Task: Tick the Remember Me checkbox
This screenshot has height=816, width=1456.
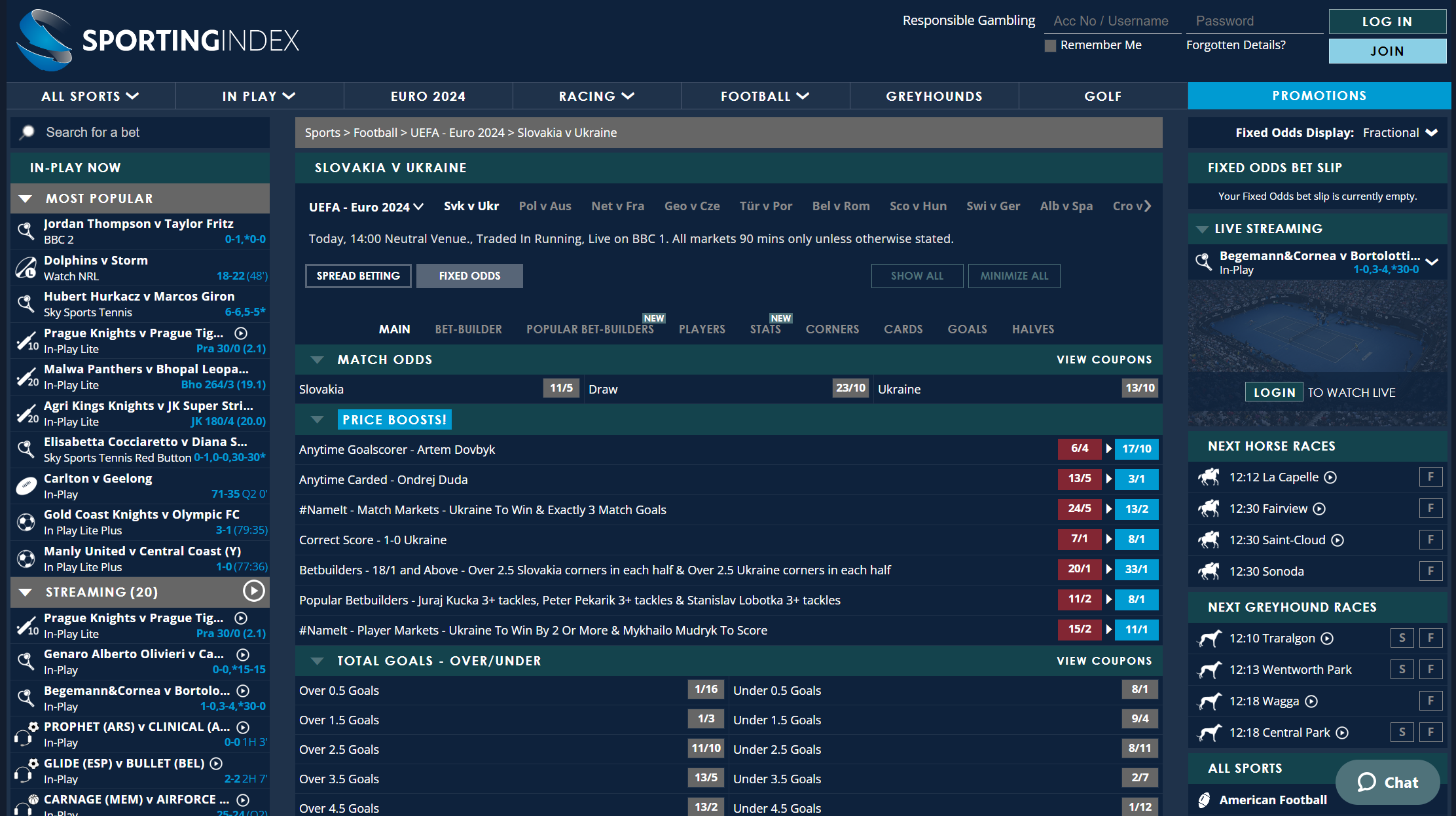Action: (x=1051, y=46)
